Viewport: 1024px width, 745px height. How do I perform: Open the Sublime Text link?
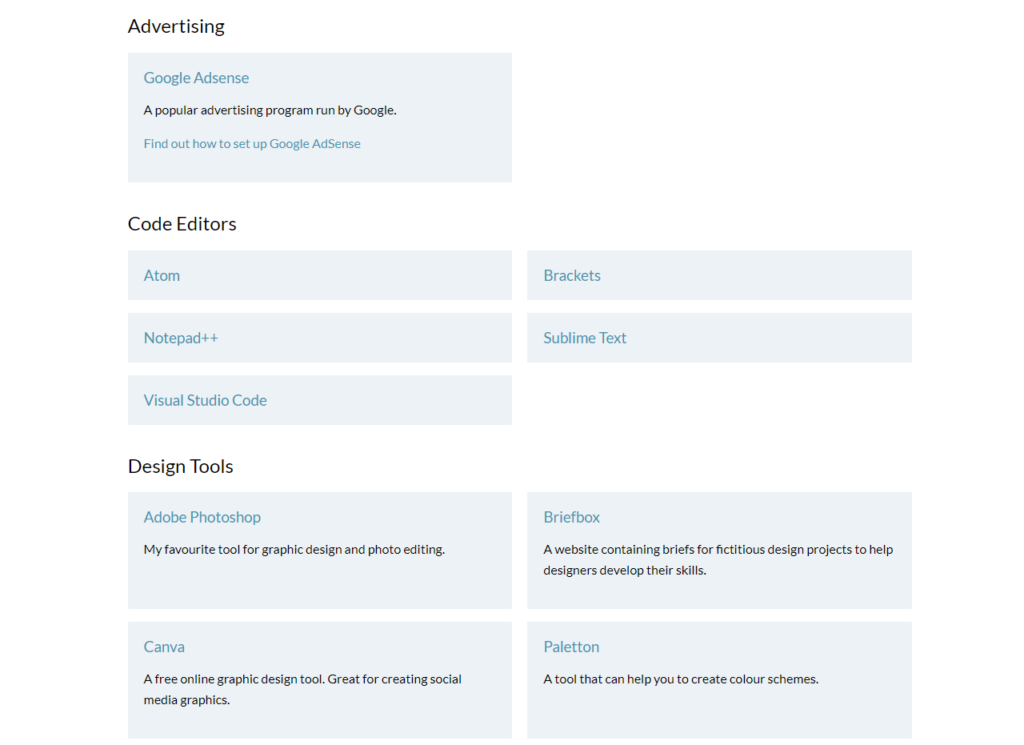point(585,338)
